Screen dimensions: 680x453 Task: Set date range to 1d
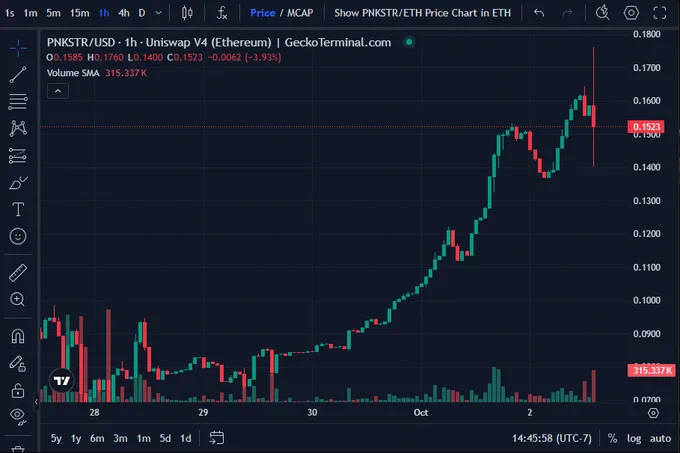pos(186,438)
